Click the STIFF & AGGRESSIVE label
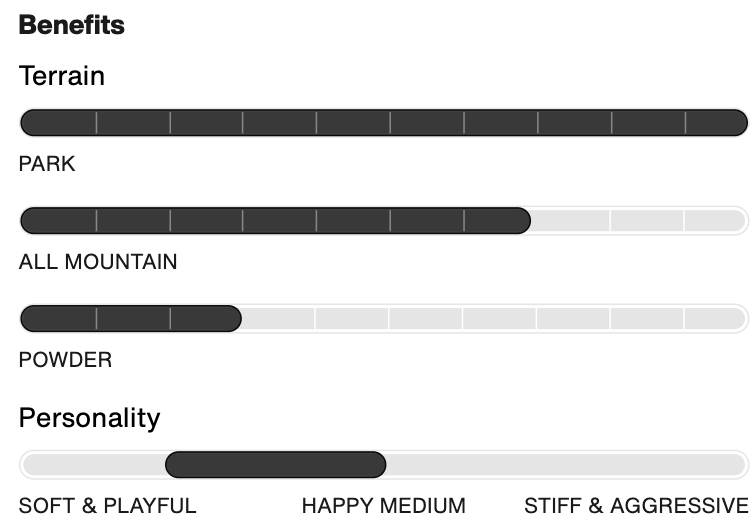The height and width of the screenshot is (528, 752). (x=636, y=505)
